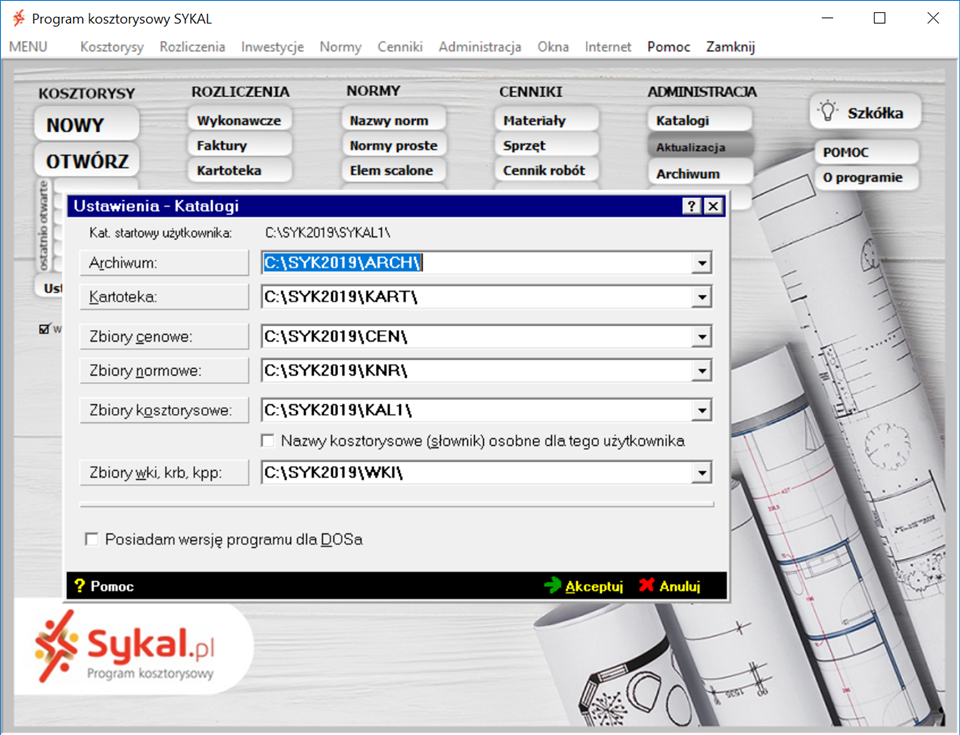Click the POMOC button on right panel
This screenshot has height=735, width=960.
[867, 152]
